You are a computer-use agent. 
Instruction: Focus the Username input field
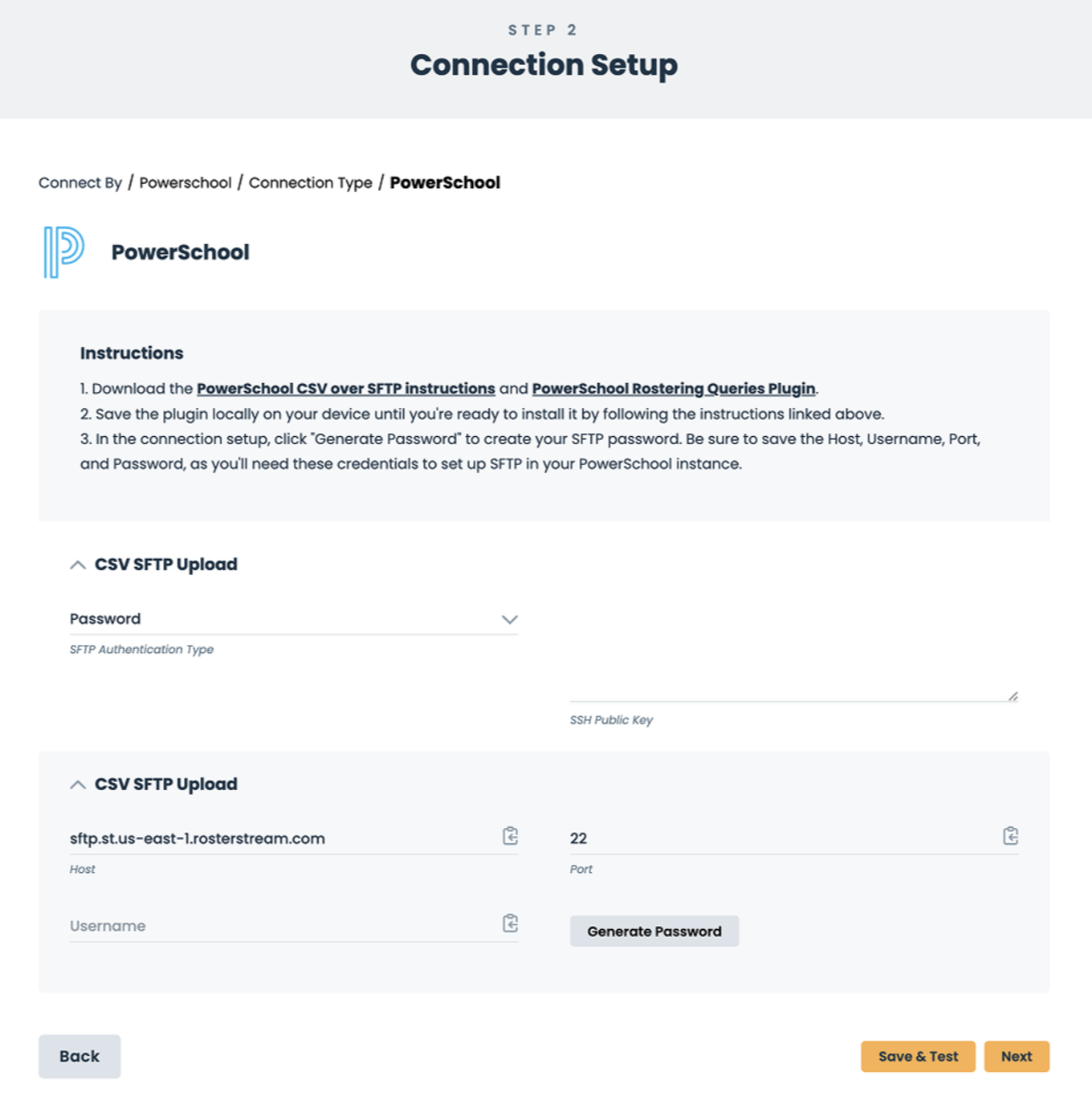(x=284, y=926)
